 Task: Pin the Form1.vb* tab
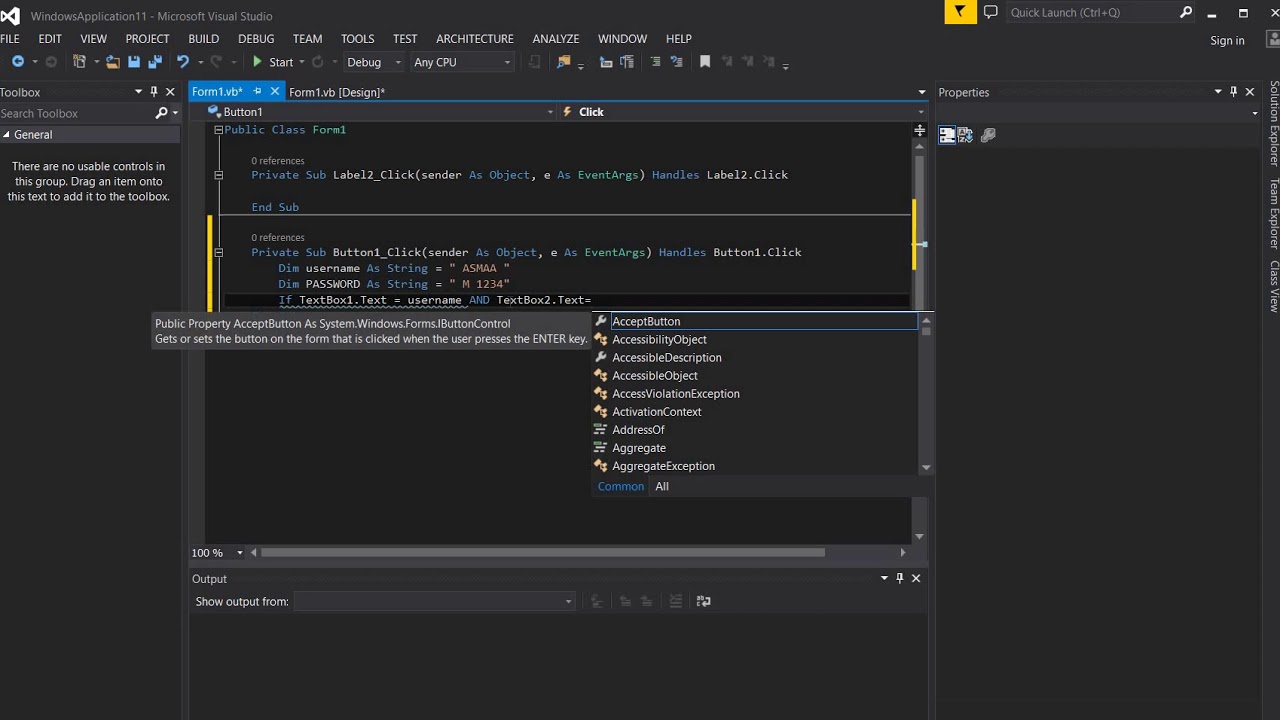(257, 92)
